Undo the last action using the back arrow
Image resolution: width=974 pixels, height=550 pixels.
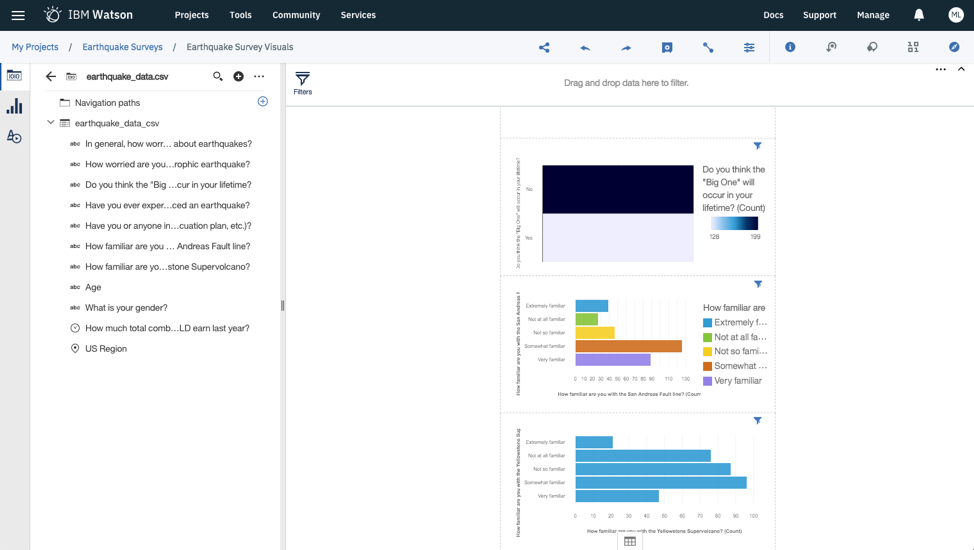[x=585, y=47]
